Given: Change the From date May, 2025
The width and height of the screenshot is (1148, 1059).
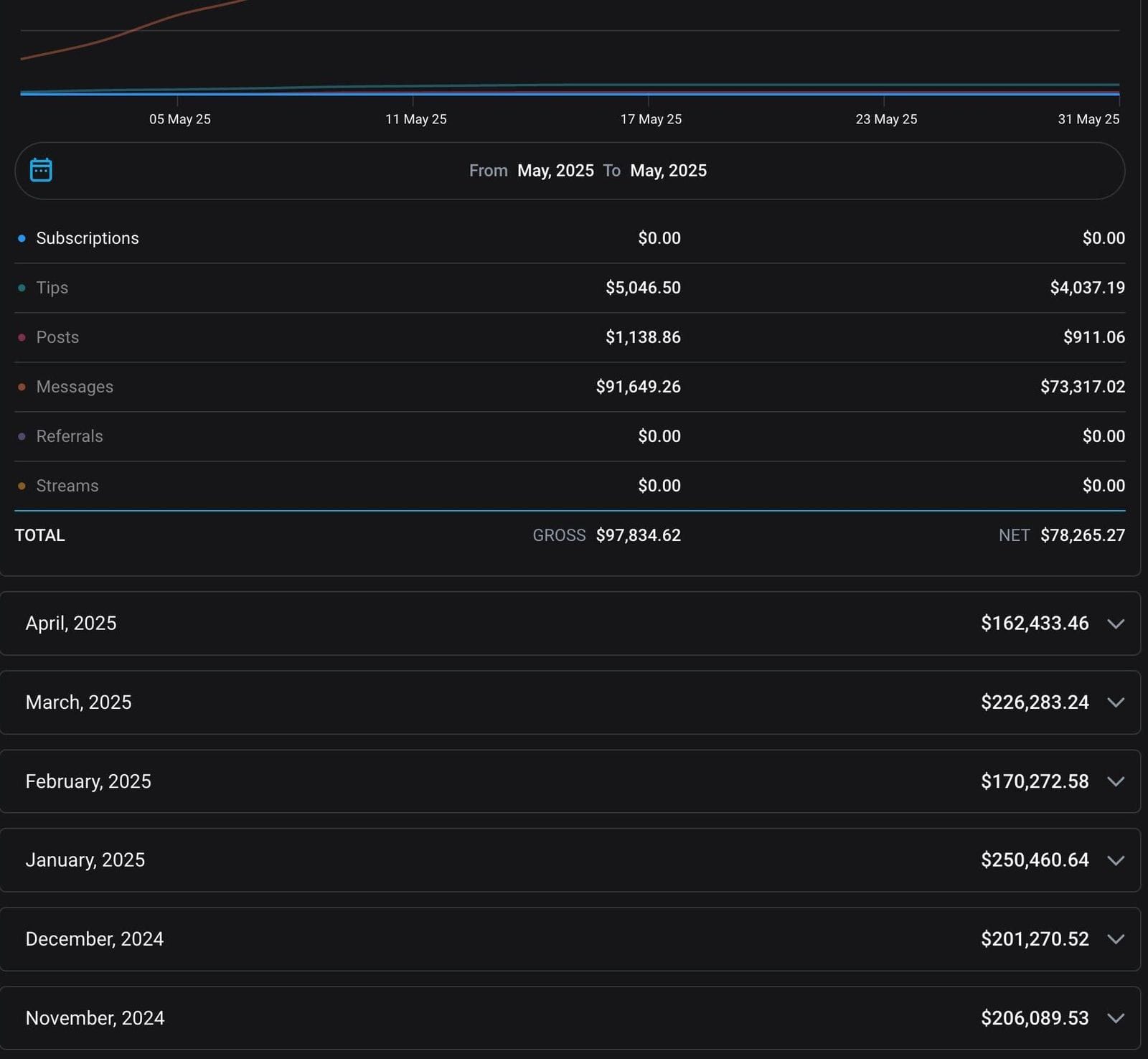Looking at the screenshot, I should [555, 171].
